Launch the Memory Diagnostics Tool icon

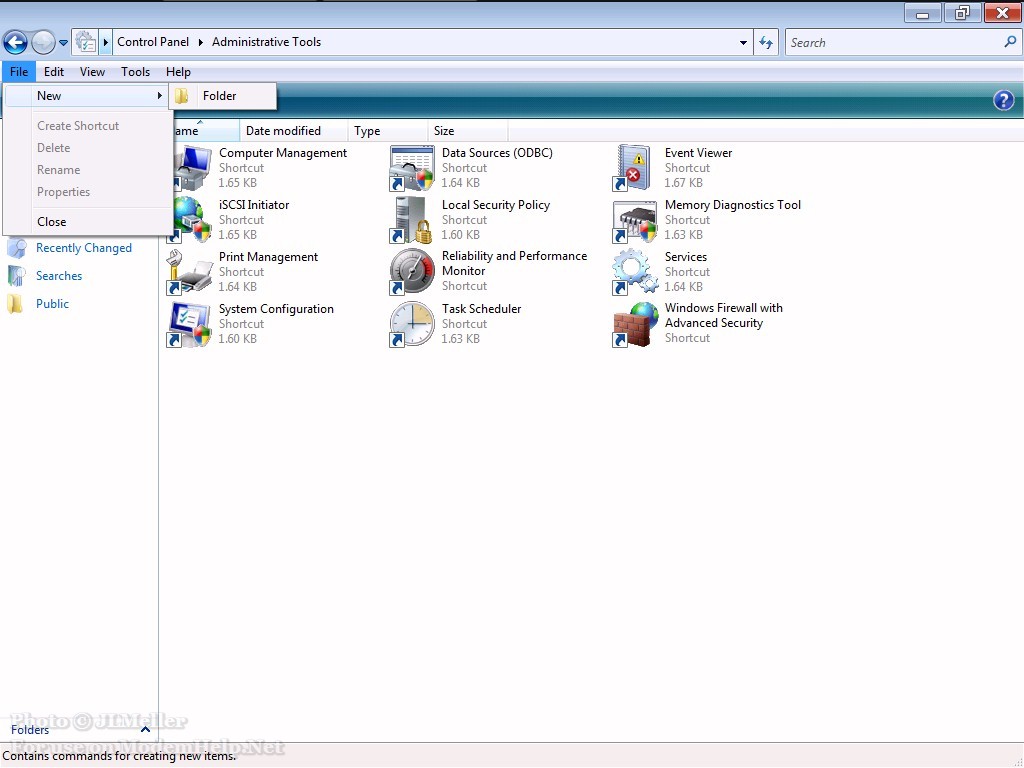(x=635, y=220)
